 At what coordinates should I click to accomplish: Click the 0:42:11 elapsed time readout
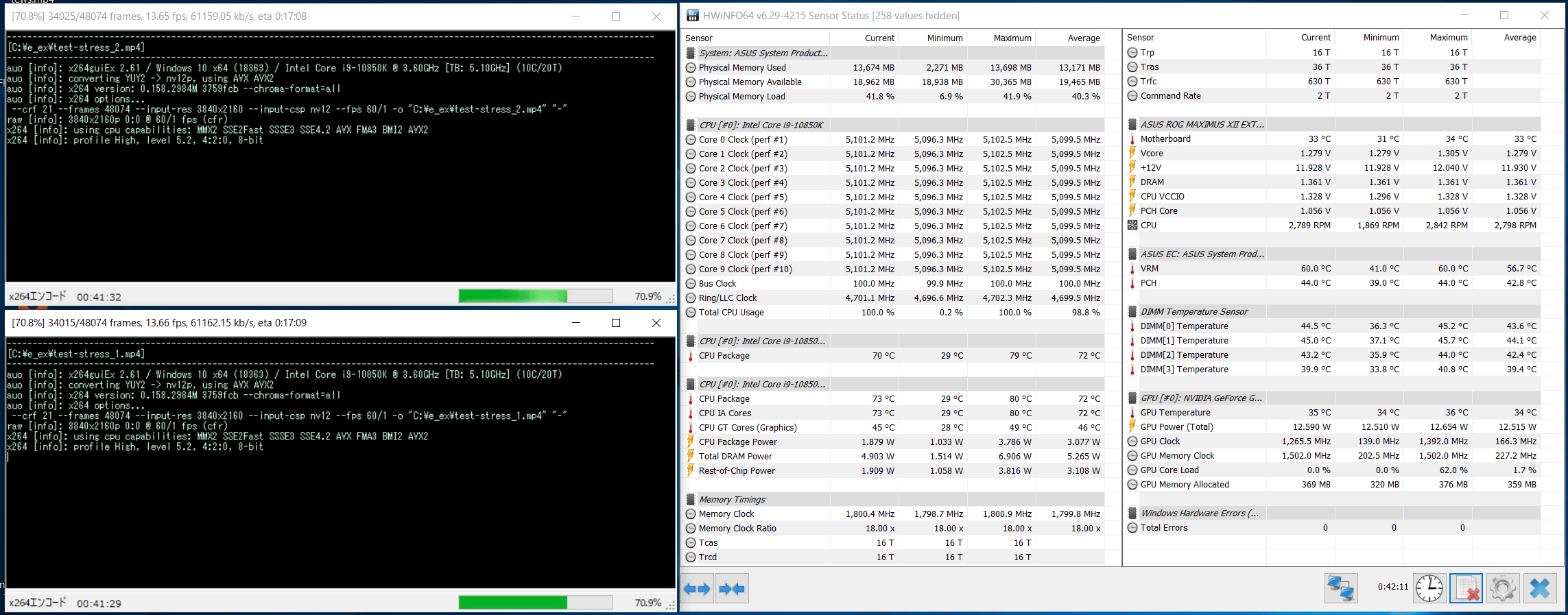pyautogui.click(x=1392, y=587)
